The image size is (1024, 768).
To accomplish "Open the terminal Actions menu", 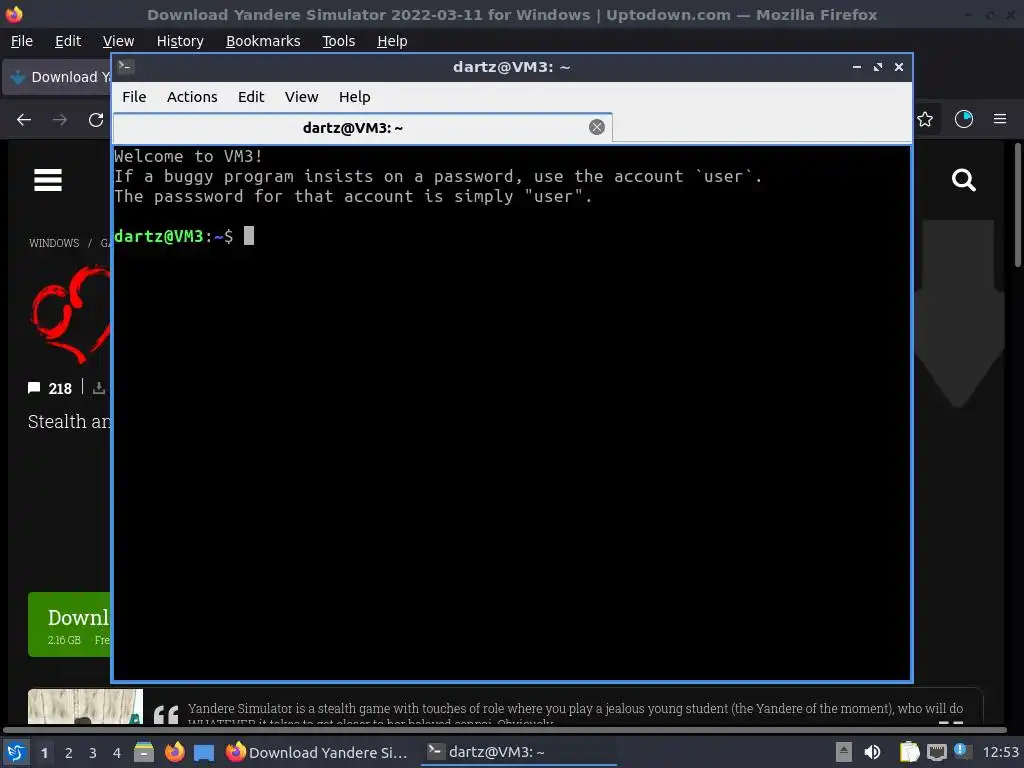I will (192, 97).
